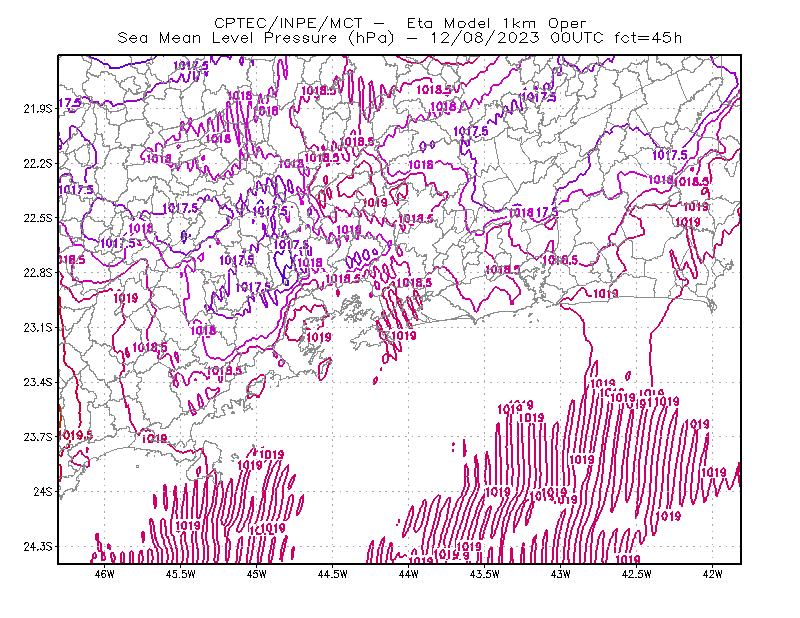Click the 24S latitude tick label

43,492
